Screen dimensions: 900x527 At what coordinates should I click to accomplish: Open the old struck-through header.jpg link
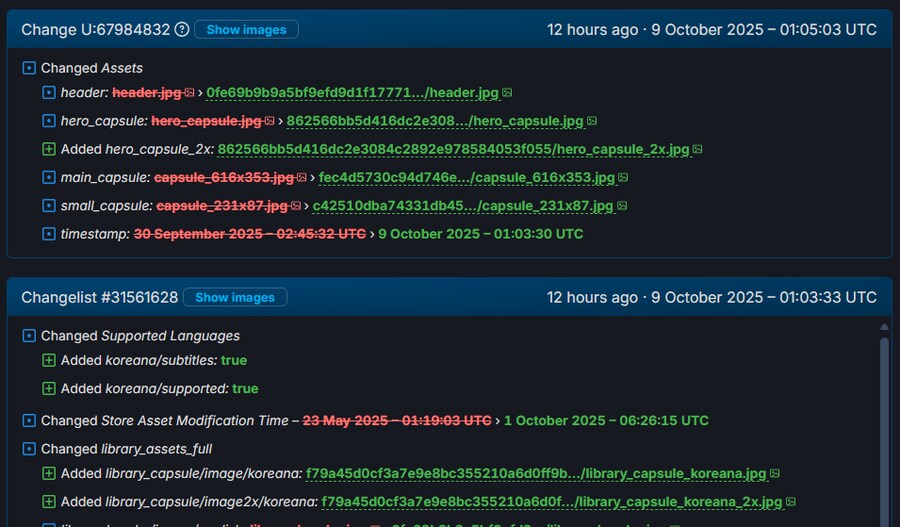click(146, 93)
